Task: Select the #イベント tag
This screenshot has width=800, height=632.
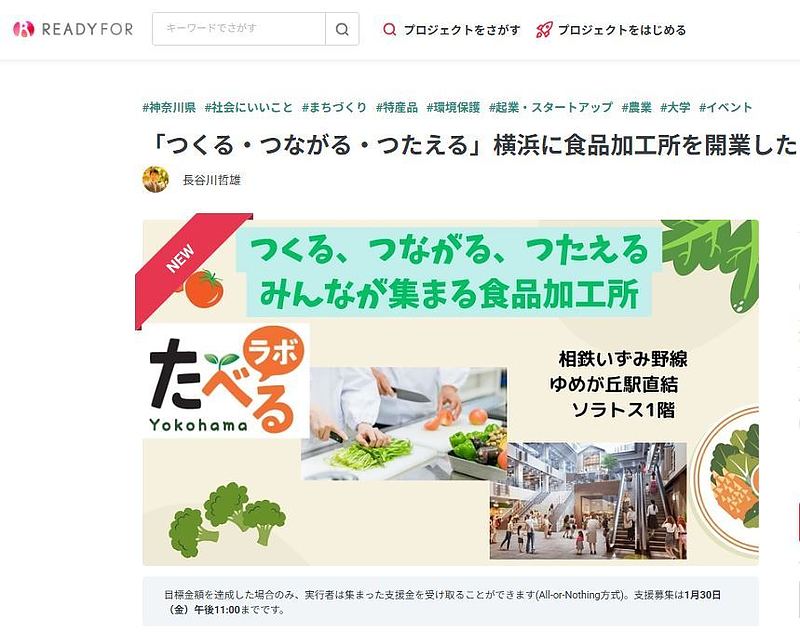Action: click(726, 107)
